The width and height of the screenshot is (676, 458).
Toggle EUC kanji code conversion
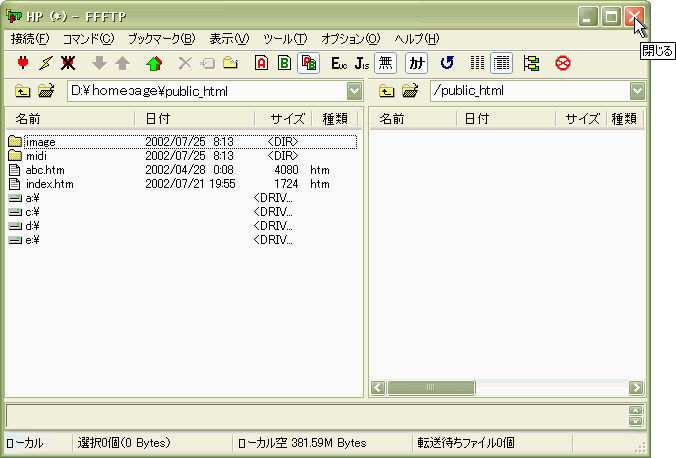point(339,63)
